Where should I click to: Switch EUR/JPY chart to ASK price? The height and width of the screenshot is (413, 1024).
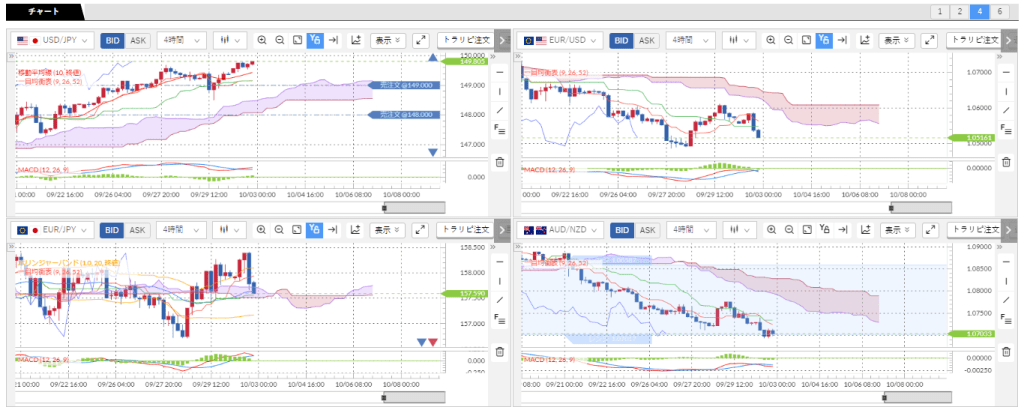[138, 230]
